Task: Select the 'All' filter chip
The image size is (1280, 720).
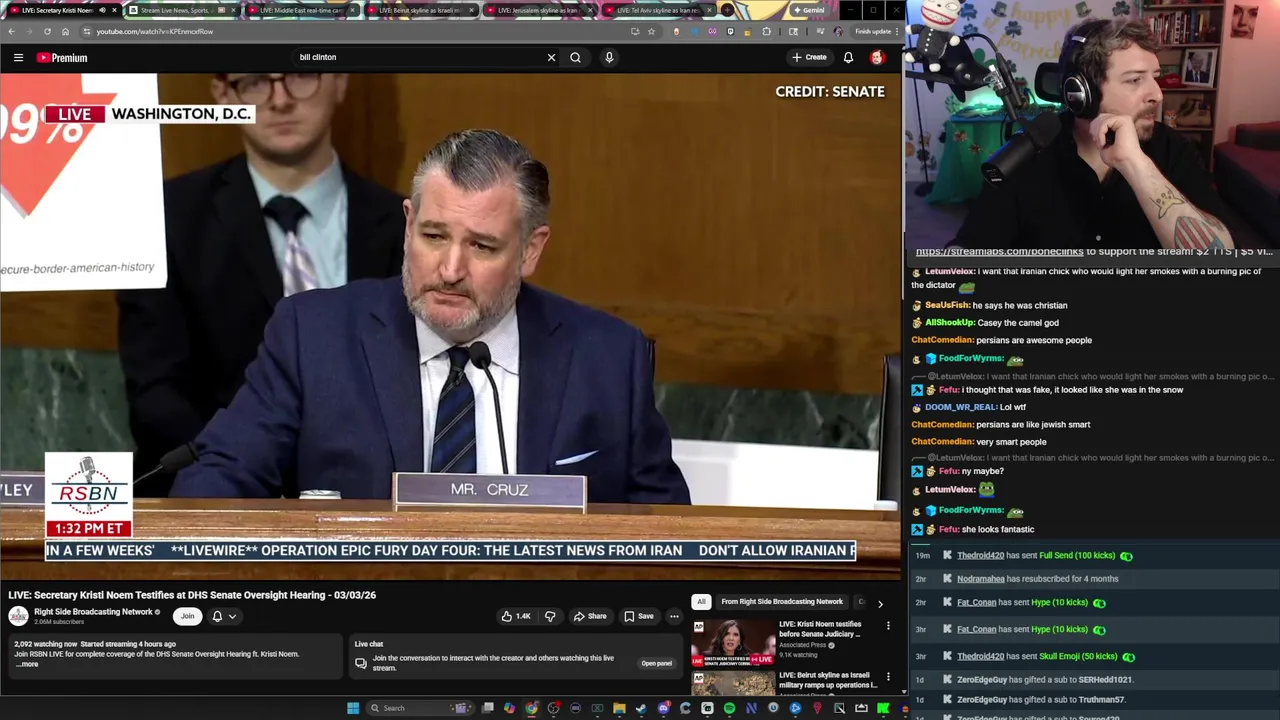Action: point(701,602)
